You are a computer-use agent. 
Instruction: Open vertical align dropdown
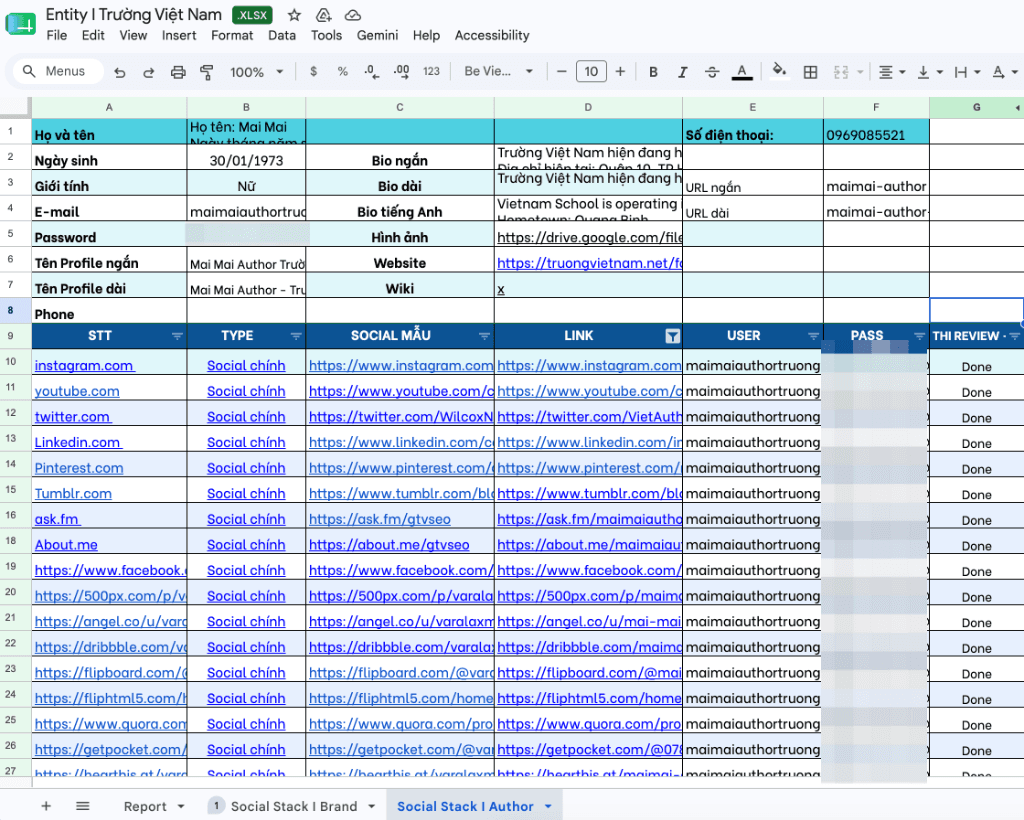[x=930, y=72]
